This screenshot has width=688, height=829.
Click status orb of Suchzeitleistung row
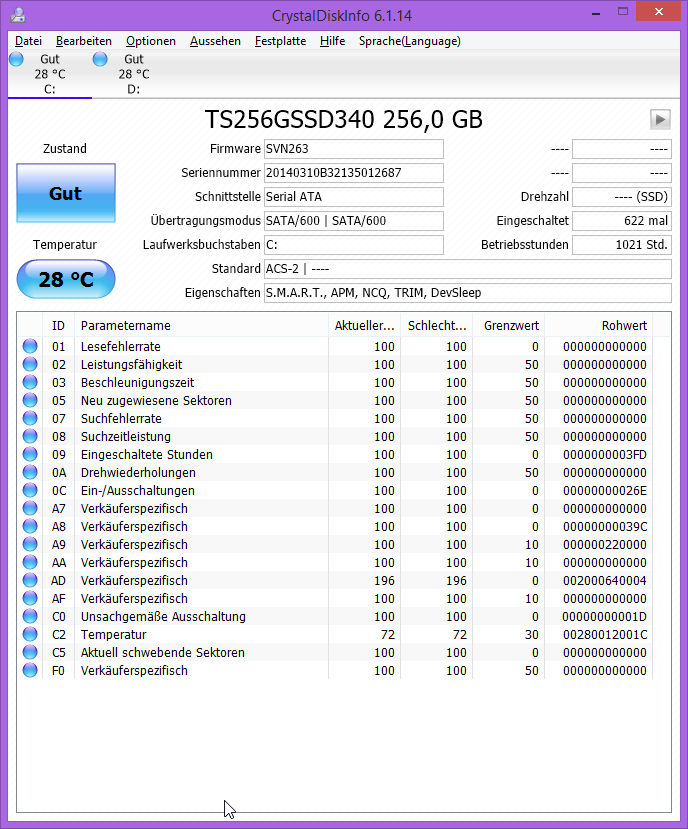tap(30, 436)
